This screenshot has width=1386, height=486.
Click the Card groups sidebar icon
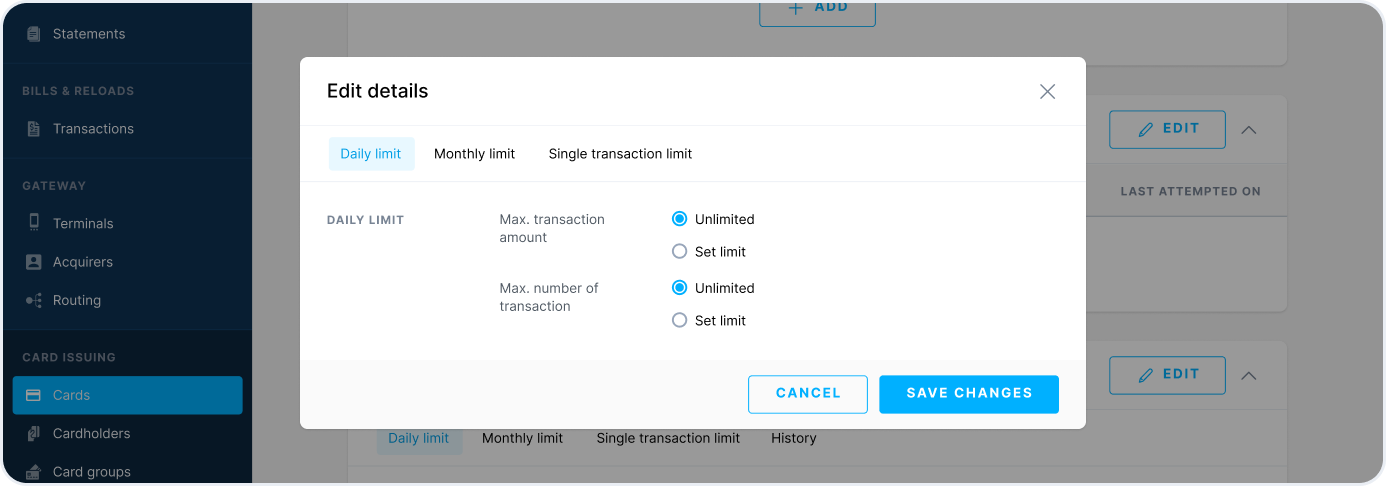click(x=34, y=471)
